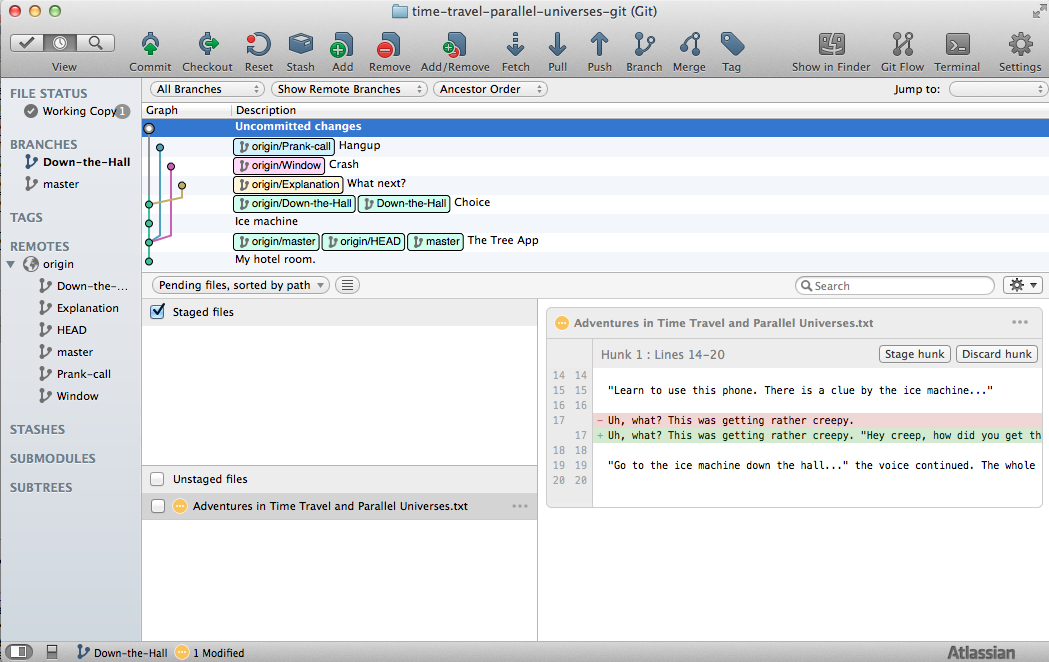Create a new branch with Branch icon

(x=644, y=45)
